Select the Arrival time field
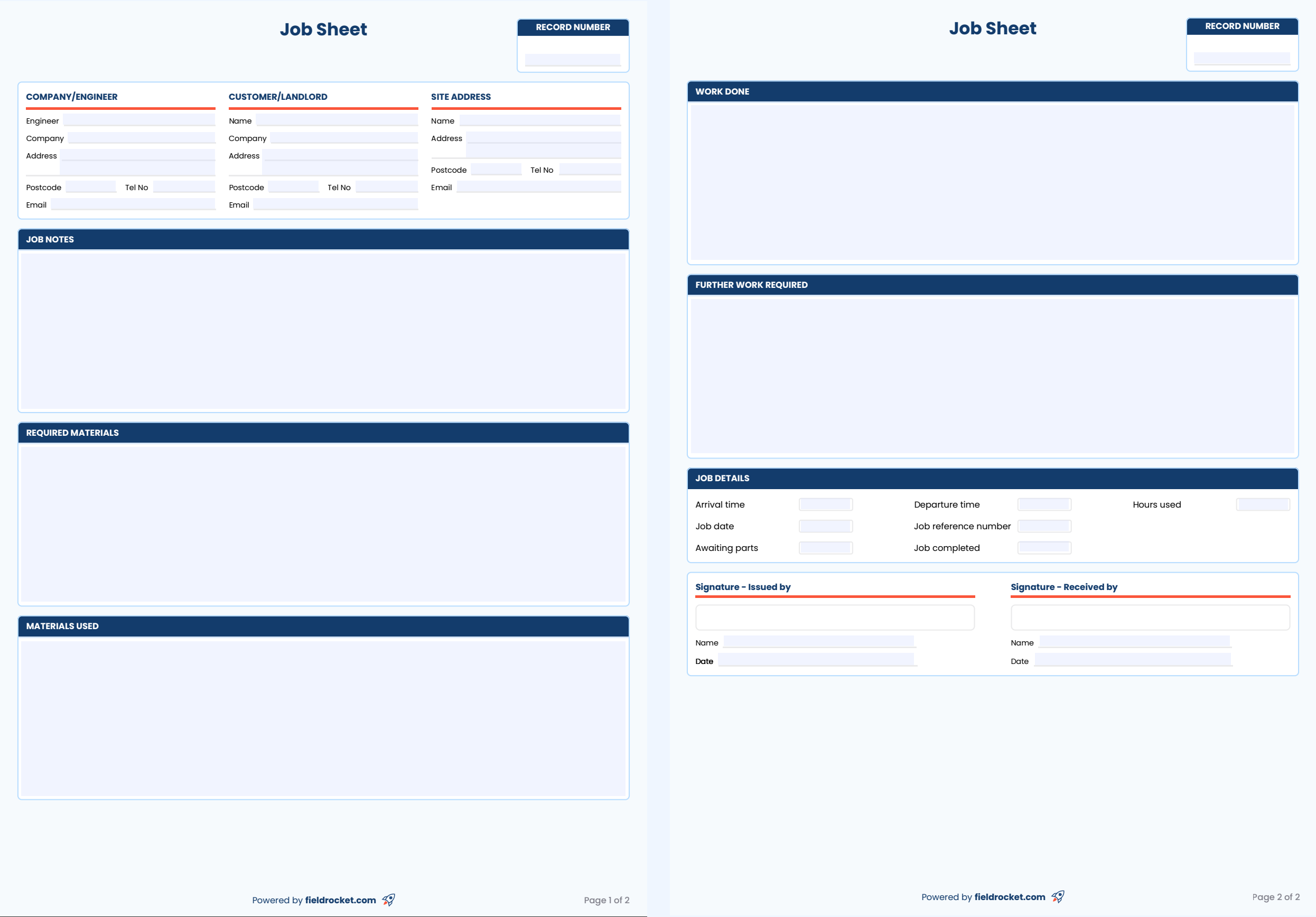This screenshot has height=917, width=1316. click(x=825, y=504)
